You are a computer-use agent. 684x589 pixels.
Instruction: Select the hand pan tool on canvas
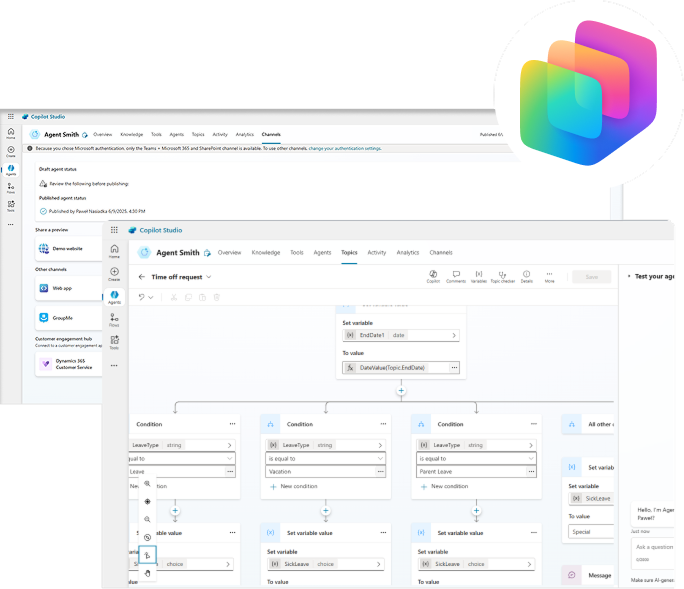(148, 573)
